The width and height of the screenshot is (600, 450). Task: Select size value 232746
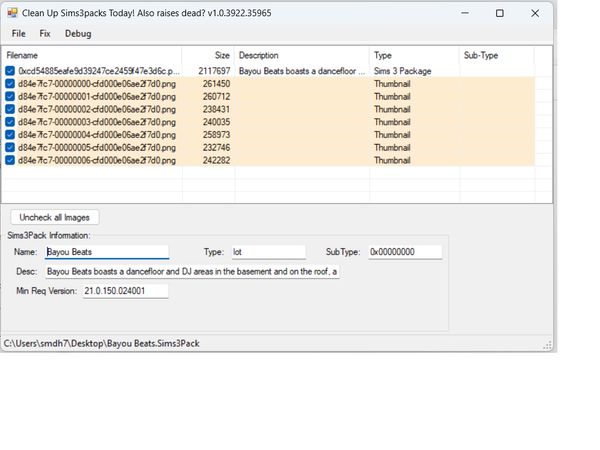tap(217, 148)
